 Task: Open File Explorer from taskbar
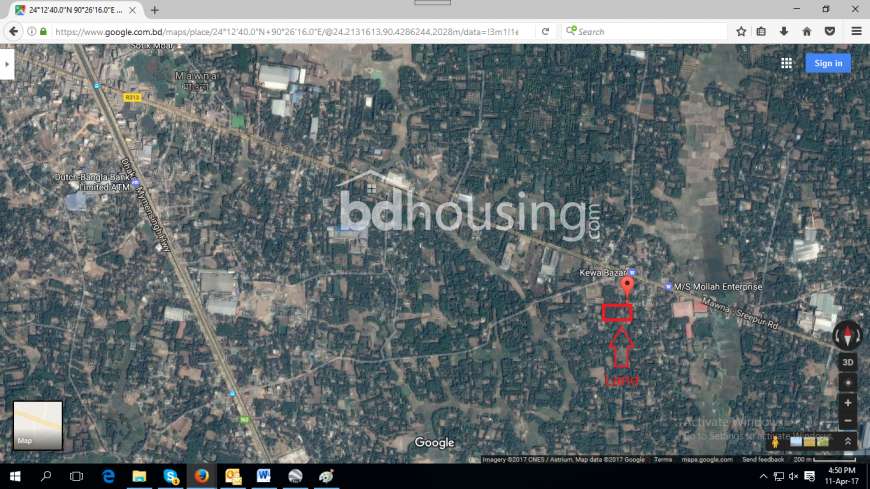click(139, 476)
